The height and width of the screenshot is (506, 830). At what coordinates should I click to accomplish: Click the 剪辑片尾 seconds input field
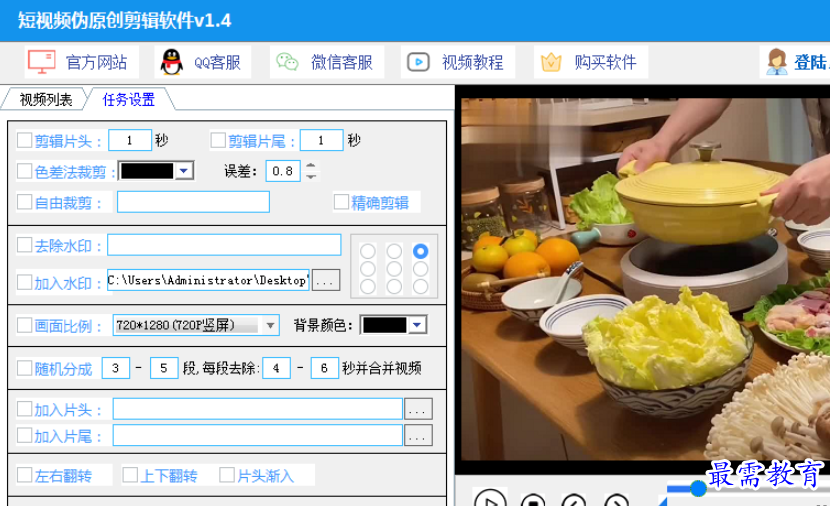321,141
